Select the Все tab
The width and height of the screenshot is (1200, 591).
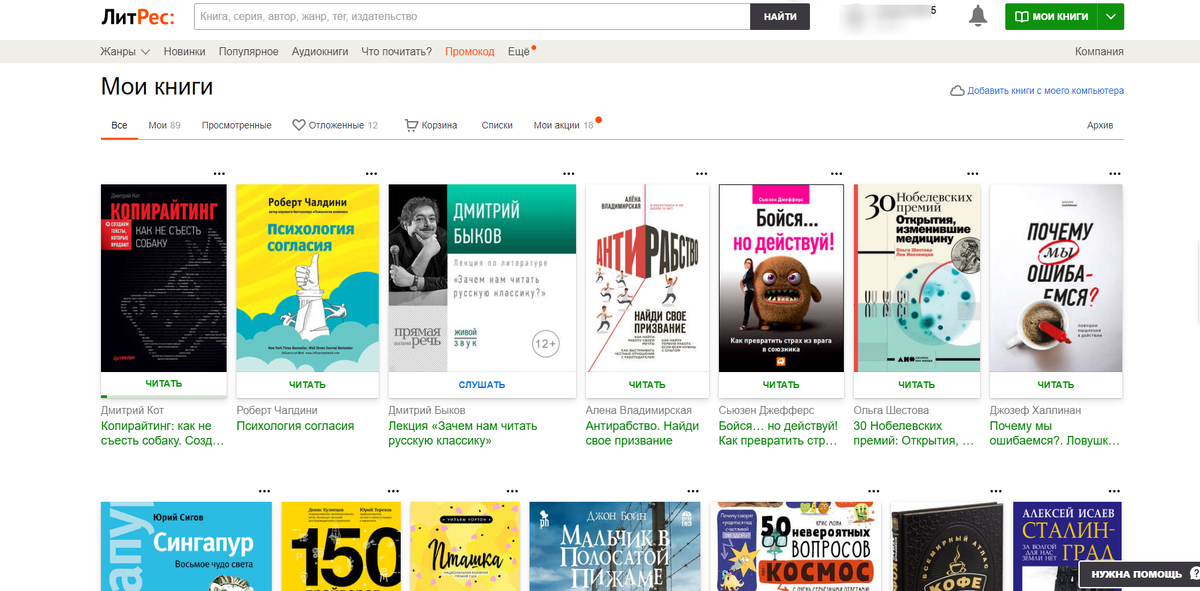(x=119, y=125)
